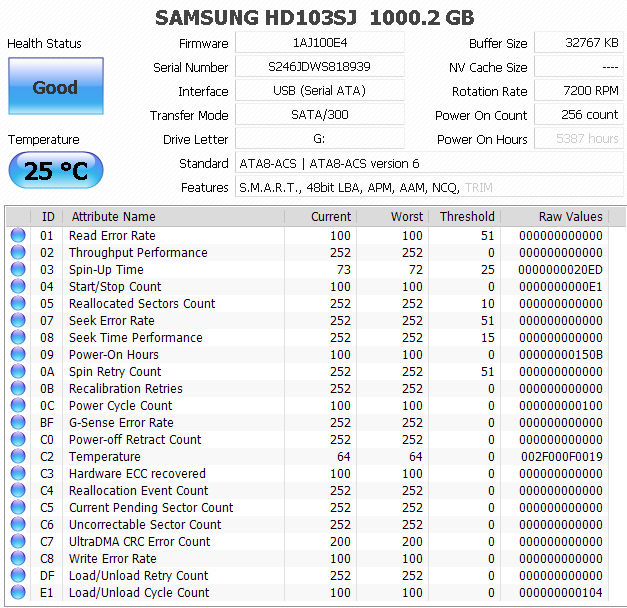Click status orb for Temperature attribute row
The height and width of the screenshot is (608, 627).
[18, 456]
